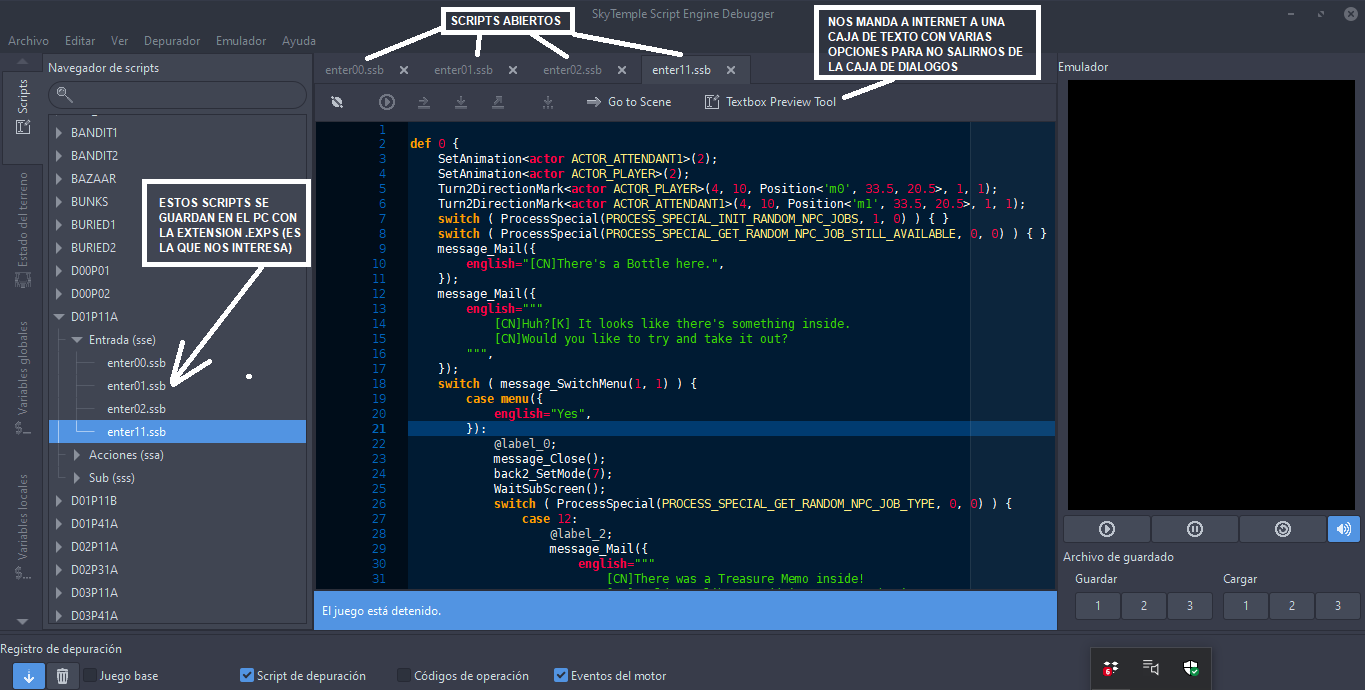This screenshot has width=1365, height=690.
Task: Switch to the enter01.ssb tab
Action: [x=463, y=70]
